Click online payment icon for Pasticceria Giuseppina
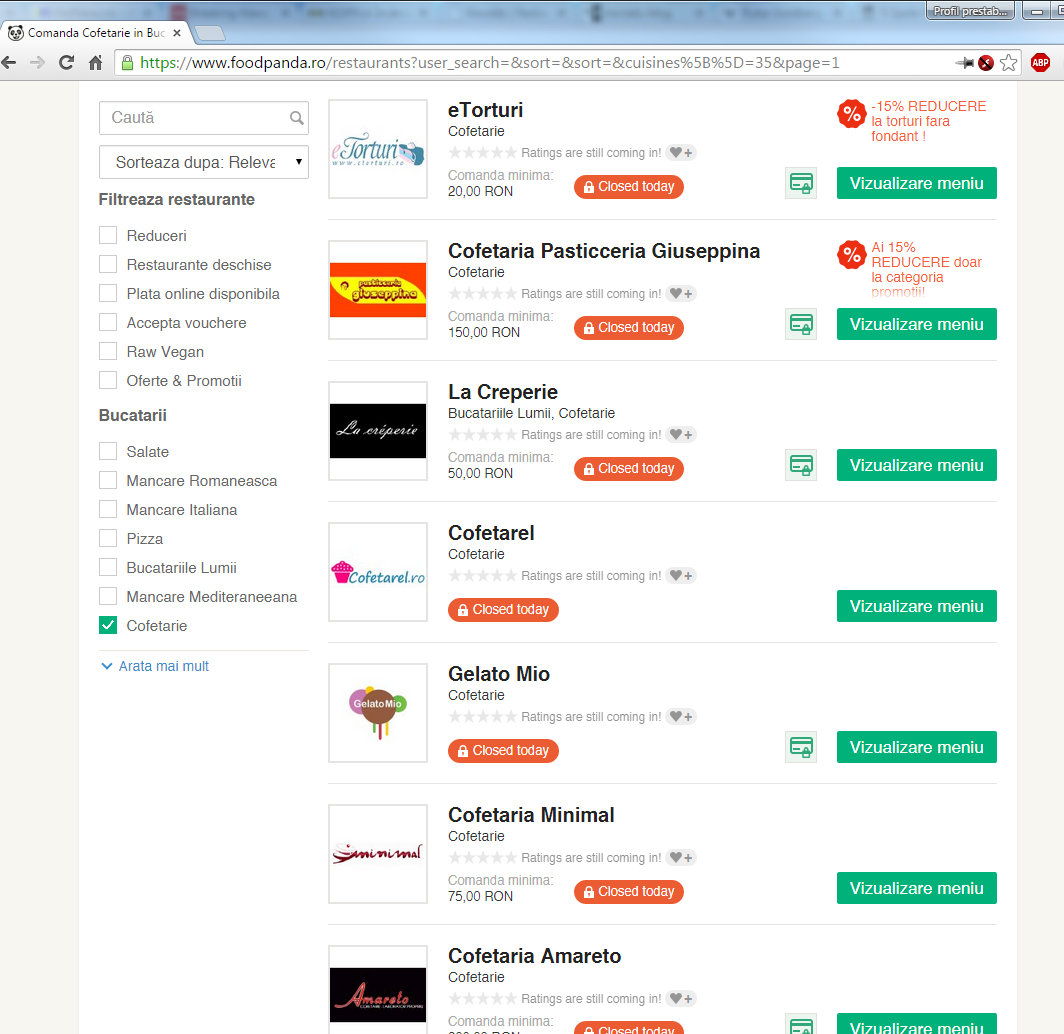Screen dimensions: 1064x1034 click(x=801, y=324)
